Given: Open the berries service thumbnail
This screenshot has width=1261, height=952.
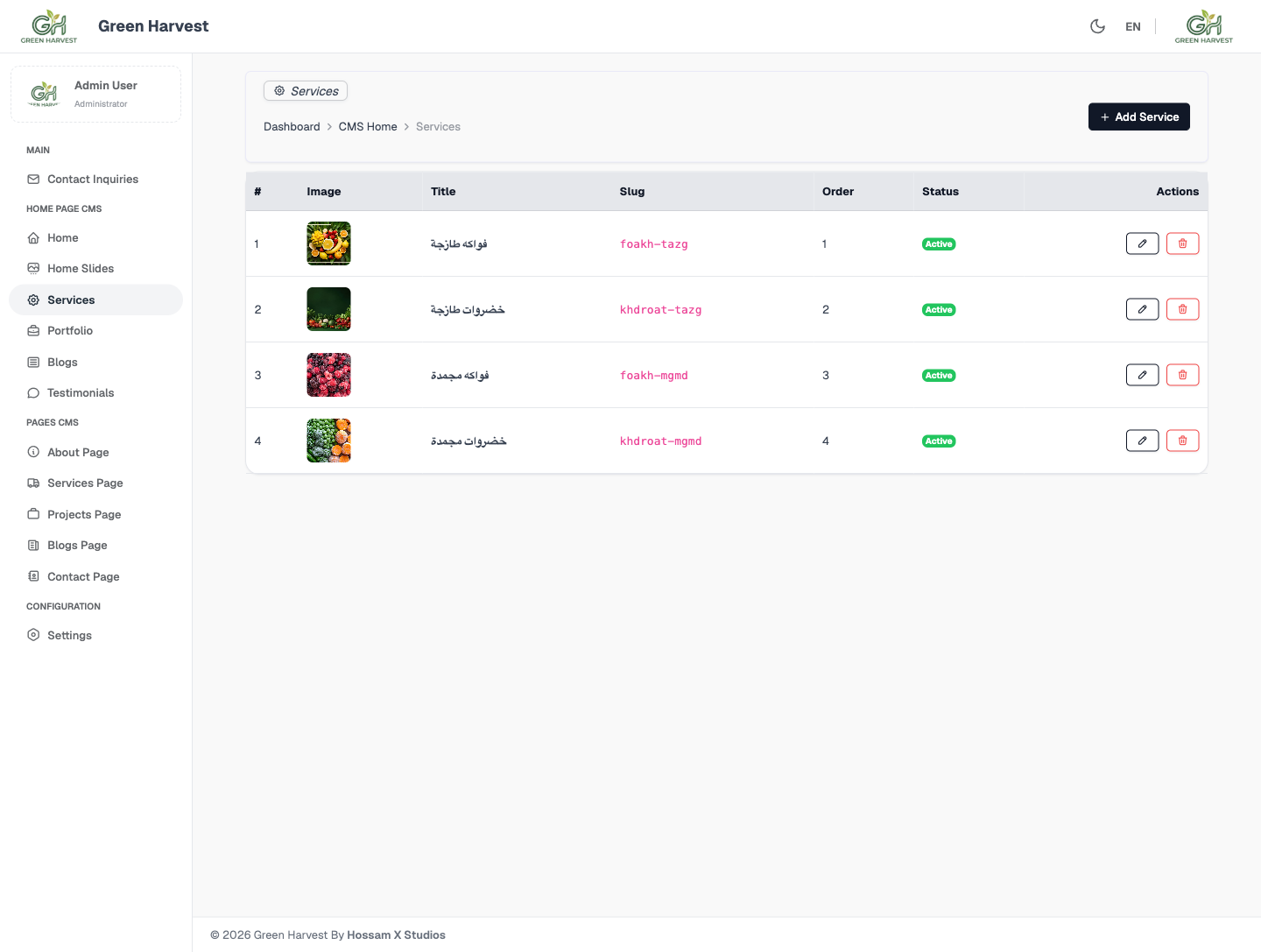Looking at the screenshot, I should [328, 375].
